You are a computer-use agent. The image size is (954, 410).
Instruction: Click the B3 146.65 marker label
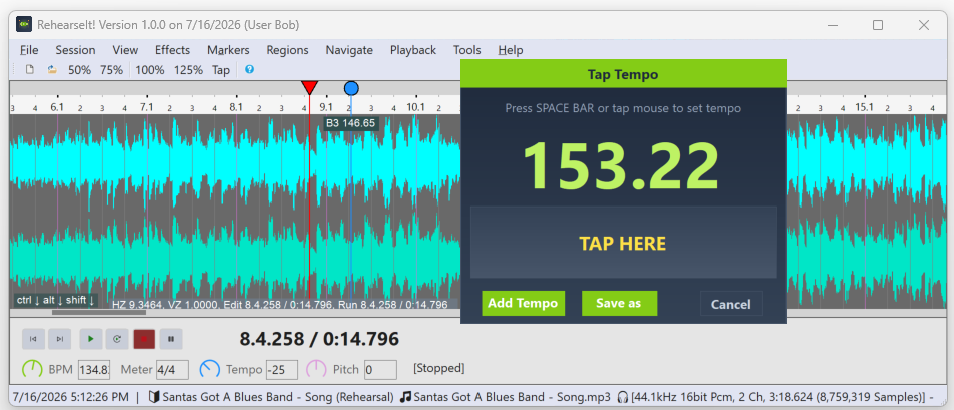point(351,123)
